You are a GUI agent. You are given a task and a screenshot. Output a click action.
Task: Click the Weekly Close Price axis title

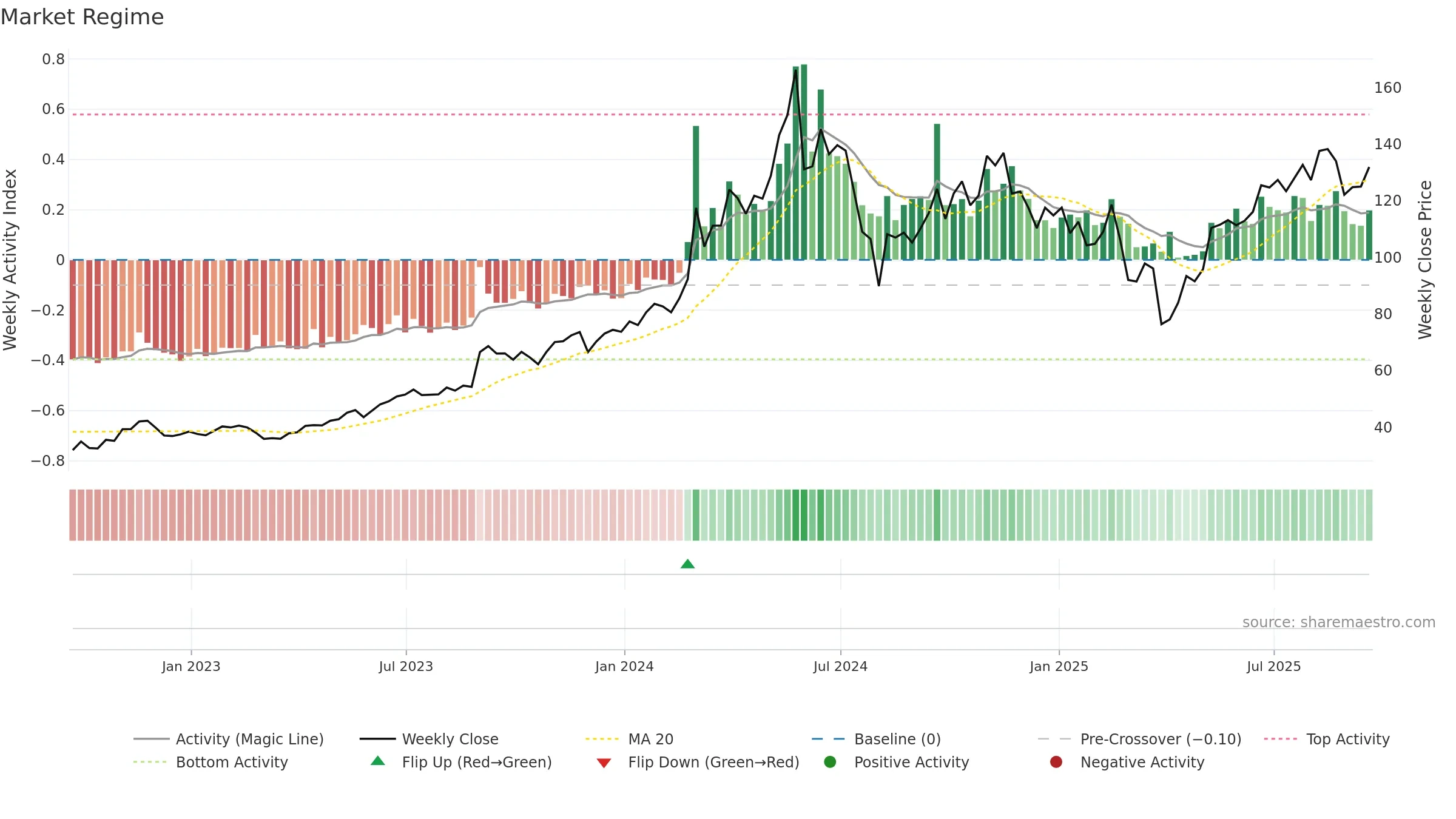point(1425,260)
